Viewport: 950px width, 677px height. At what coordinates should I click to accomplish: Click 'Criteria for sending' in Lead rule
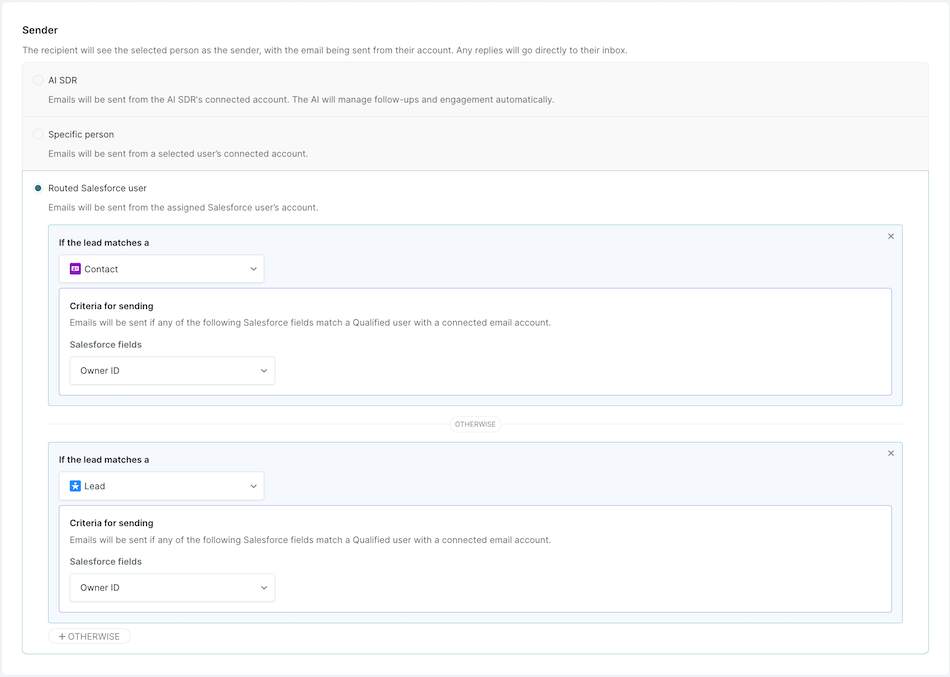[x=111, y=523]
